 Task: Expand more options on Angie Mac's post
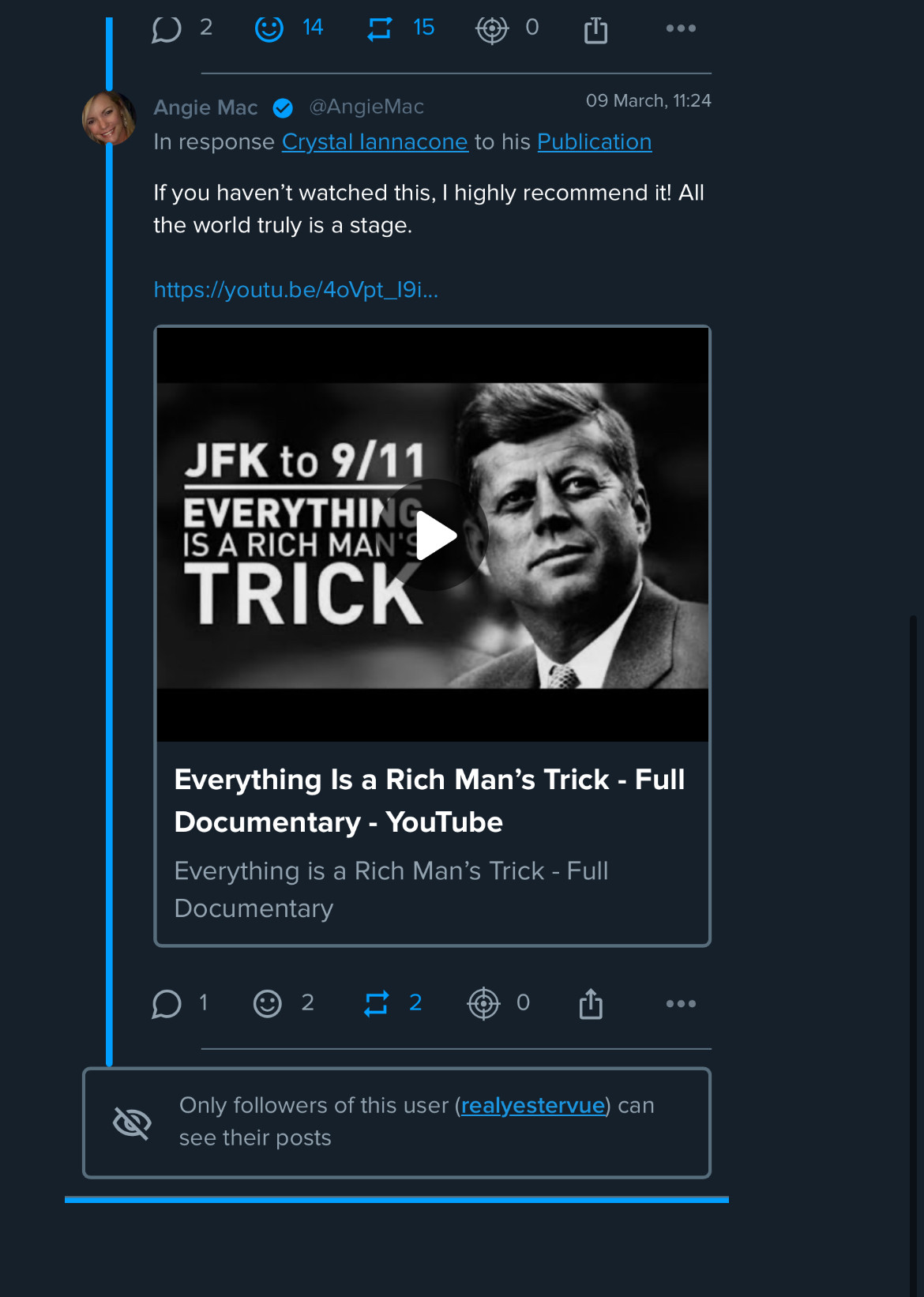click(x=680, y=1004)
